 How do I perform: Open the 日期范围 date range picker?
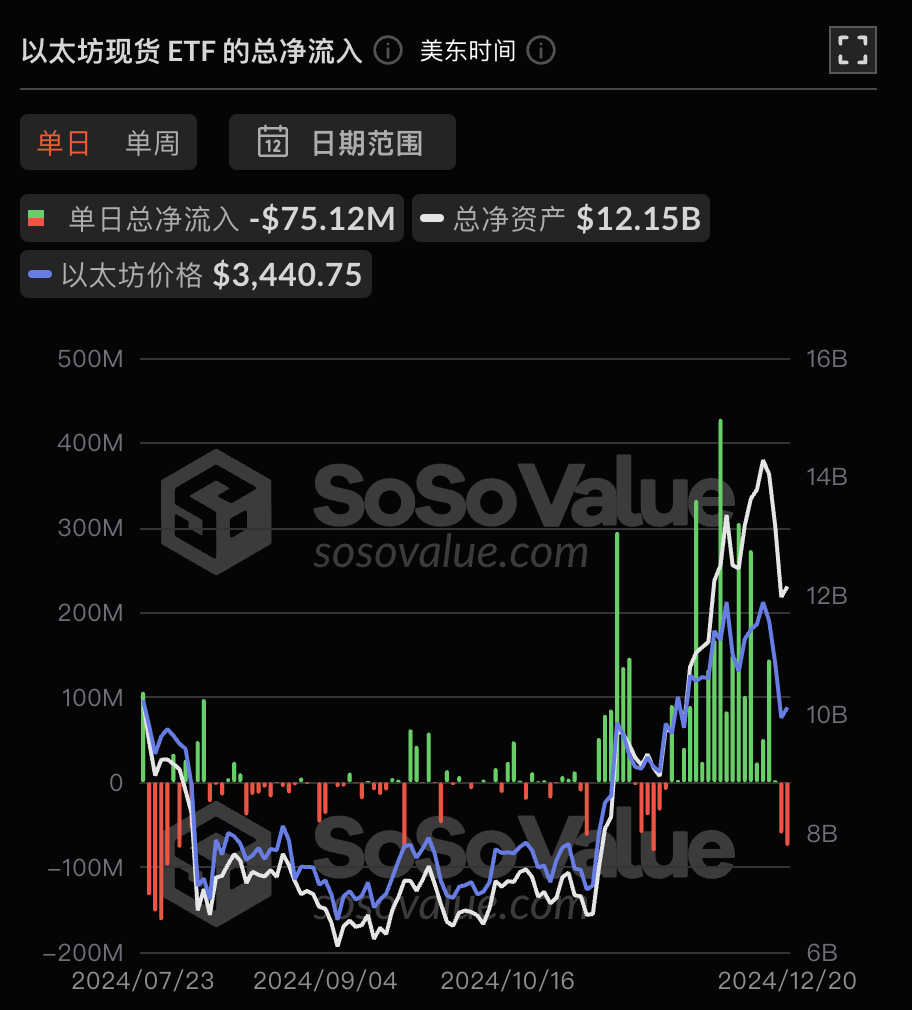coord(342,142)
